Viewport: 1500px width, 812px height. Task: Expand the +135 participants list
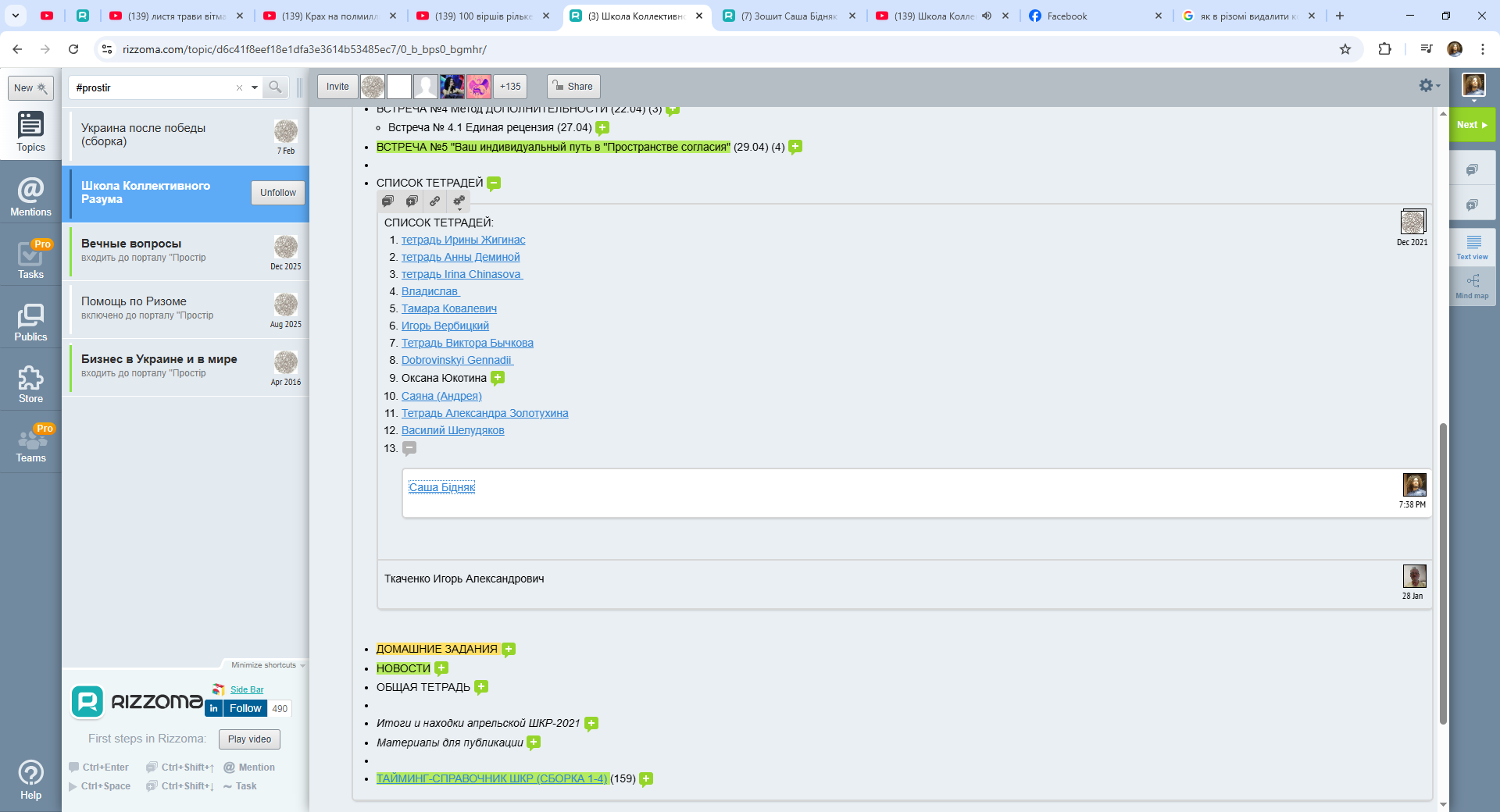pyautogui.click(x=510, y=87)
